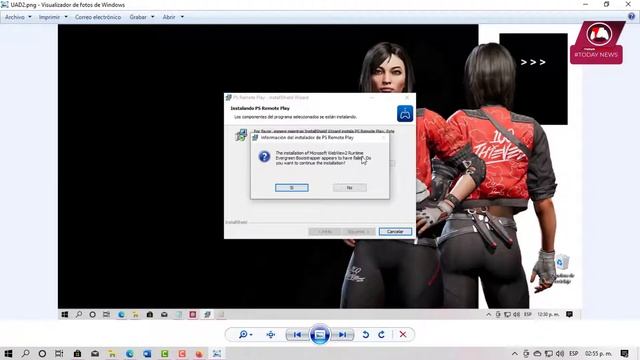
Task: Open the red square app on taskbar
Action: pyautogui.click(x=182, y=353)
